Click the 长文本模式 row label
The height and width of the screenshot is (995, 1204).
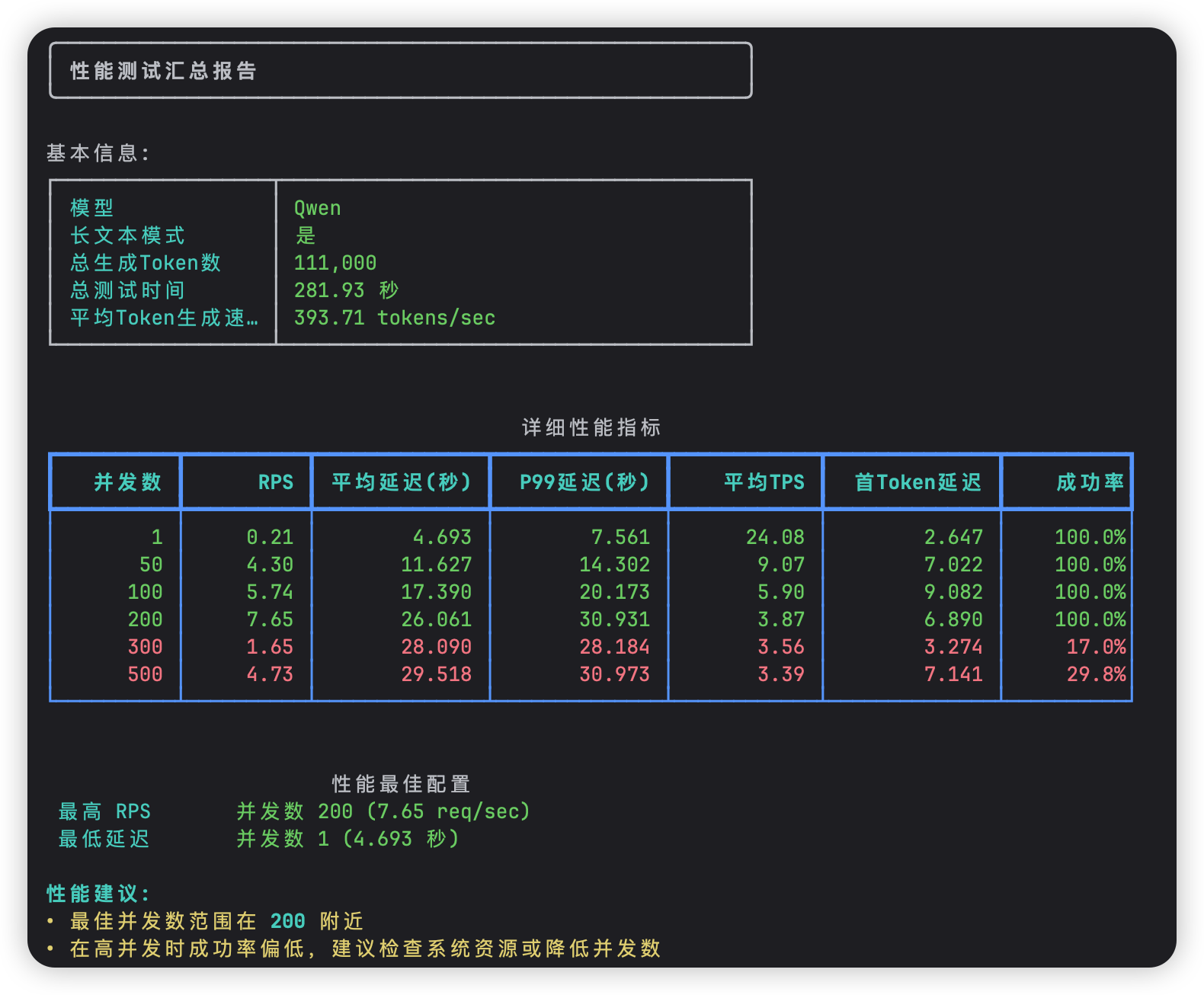point(127,235)
